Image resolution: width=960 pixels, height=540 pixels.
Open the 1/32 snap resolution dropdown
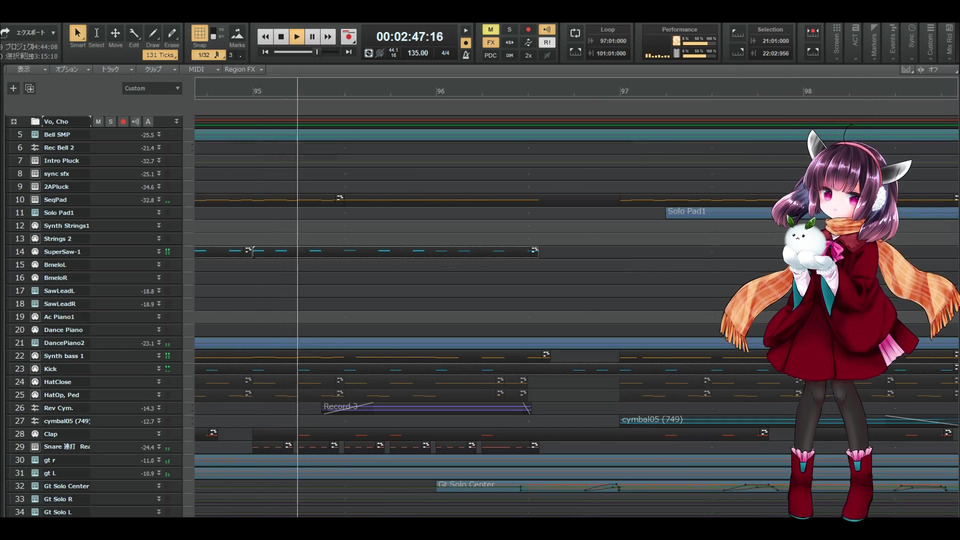coord(208,55)
